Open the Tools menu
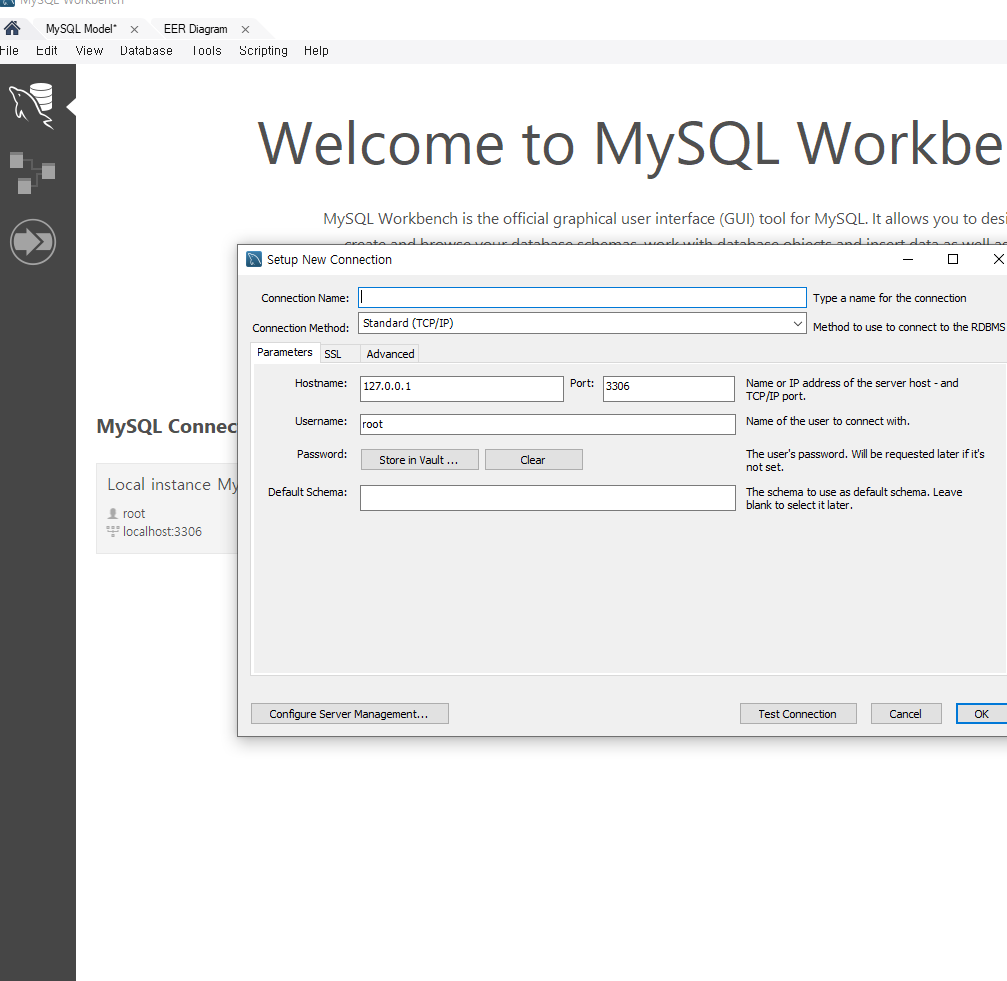1007x981 pixels. click(207, 51)
